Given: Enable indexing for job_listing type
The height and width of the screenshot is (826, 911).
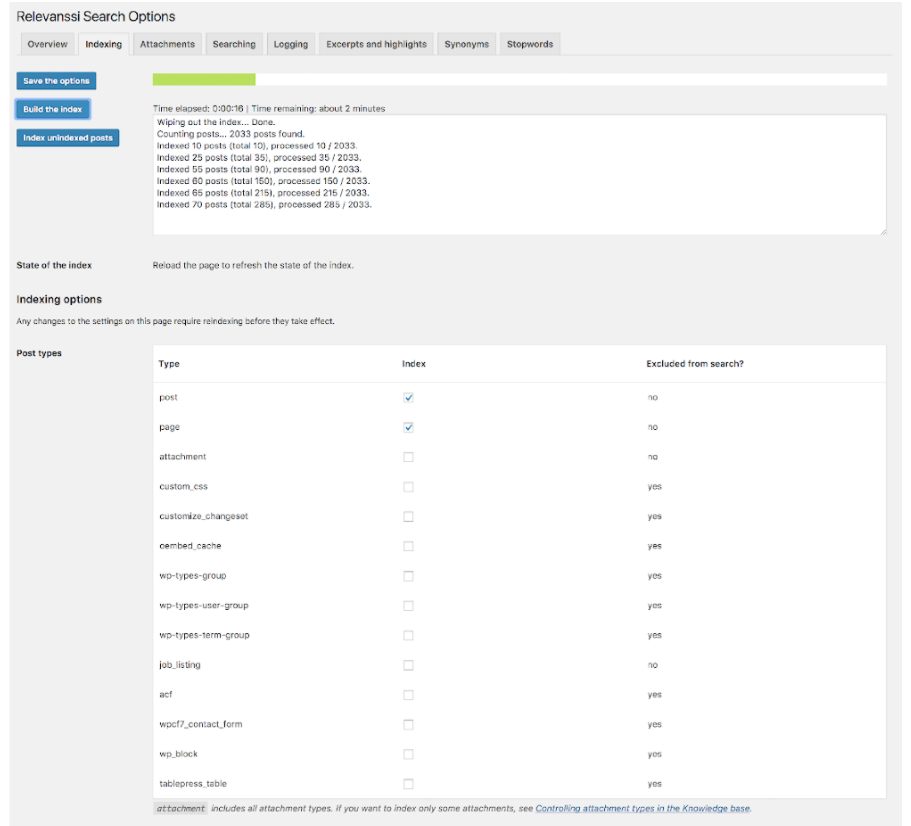Looking at the screenshot, I should 408,665.
